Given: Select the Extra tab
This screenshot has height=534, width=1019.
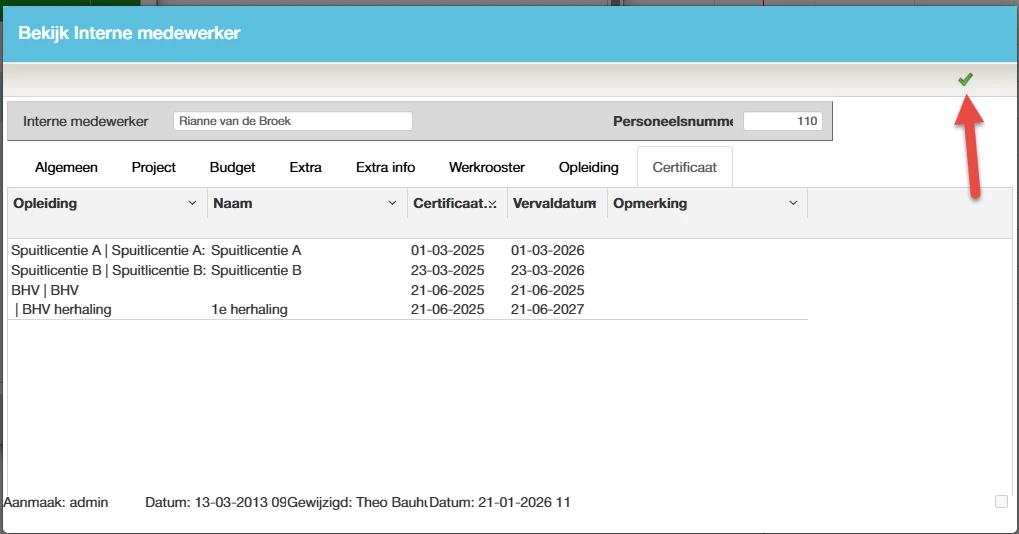Looking at the screenshot, I should click(x=305, y=167).
